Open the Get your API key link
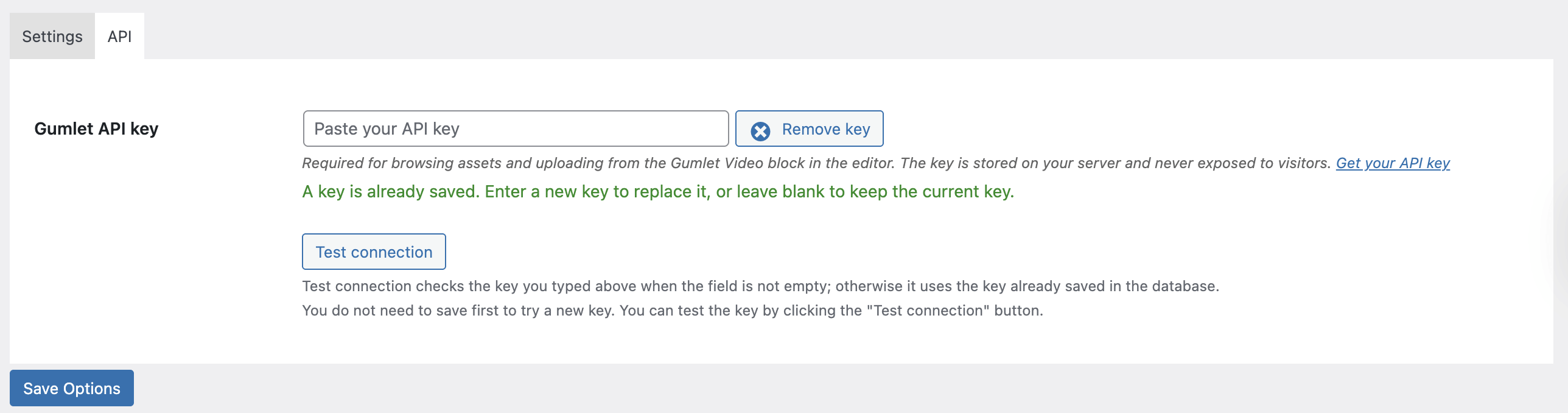This screenshot has width=1568, height=413. click(x=1393, y=163)
